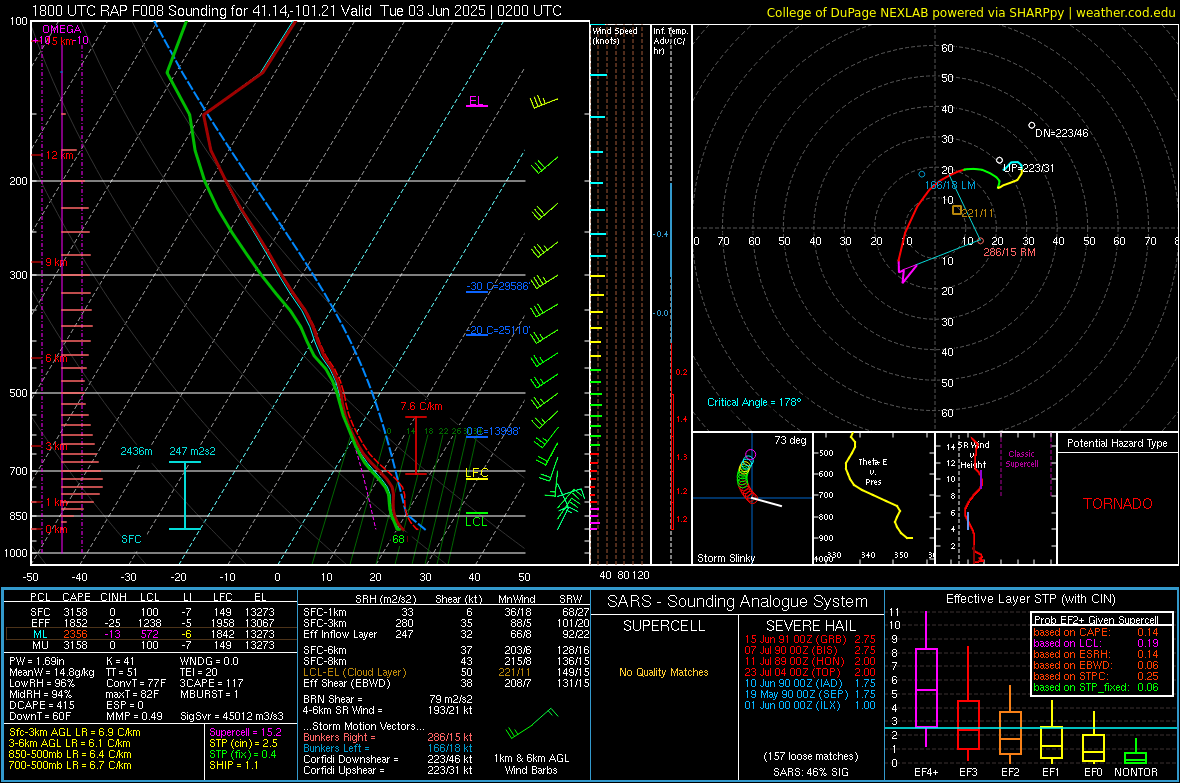Click orange 'LCL-EL (Cloud Layer)' row
This screenshot has height=783, width=1180.
pos(446,672)
